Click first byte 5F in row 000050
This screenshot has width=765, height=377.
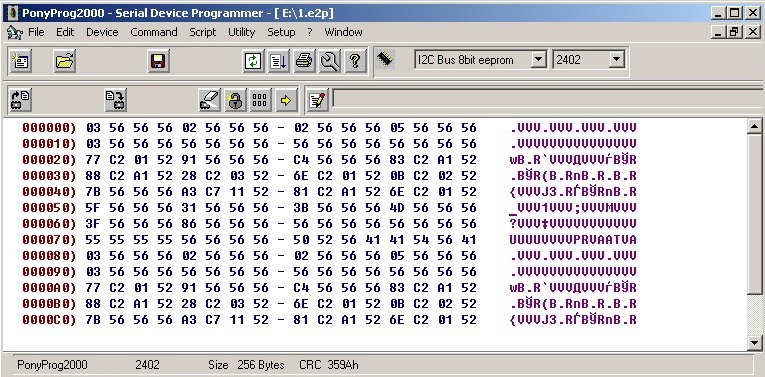pyautogui.click(x=93, y=208)
